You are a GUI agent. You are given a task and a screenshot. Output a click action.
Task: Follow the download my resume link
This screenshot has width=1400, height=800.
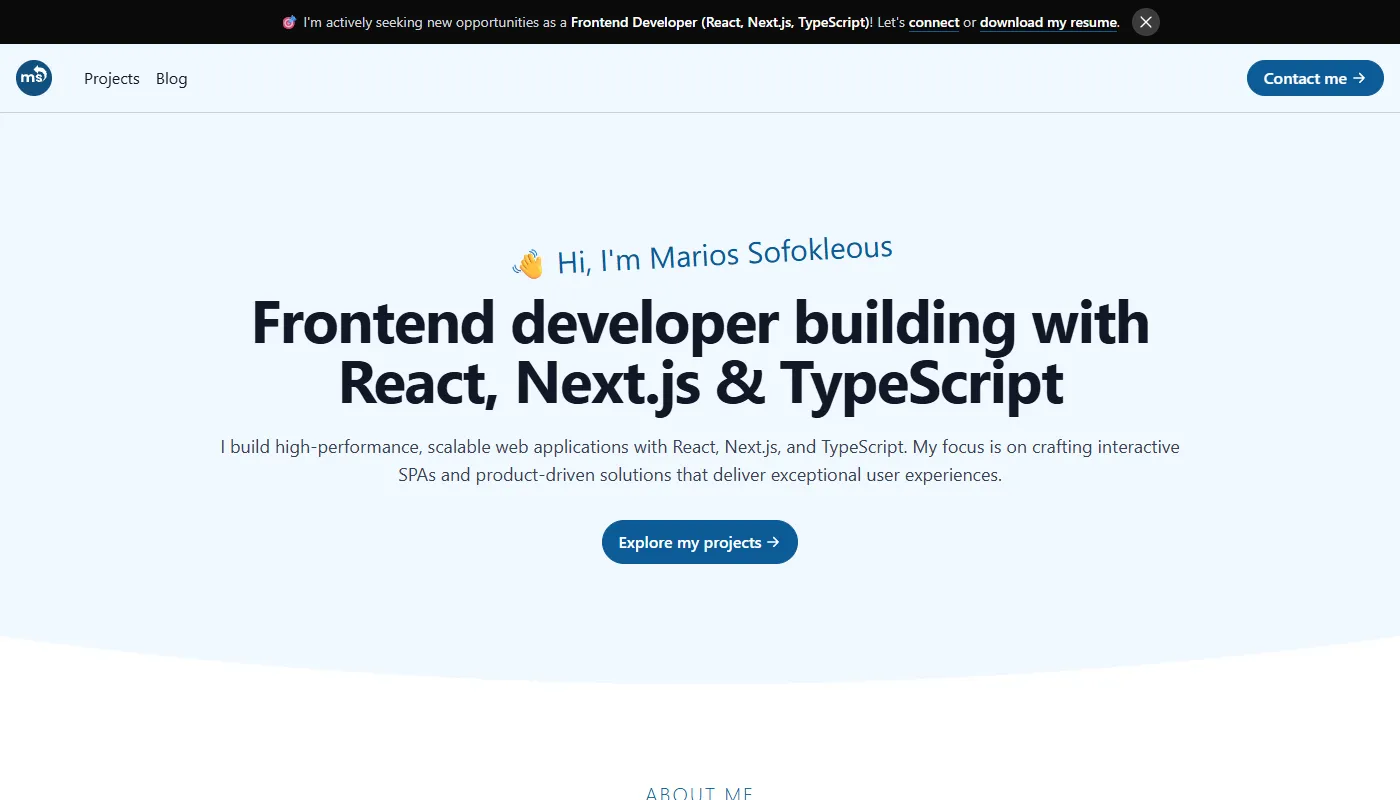point(1048,22)
